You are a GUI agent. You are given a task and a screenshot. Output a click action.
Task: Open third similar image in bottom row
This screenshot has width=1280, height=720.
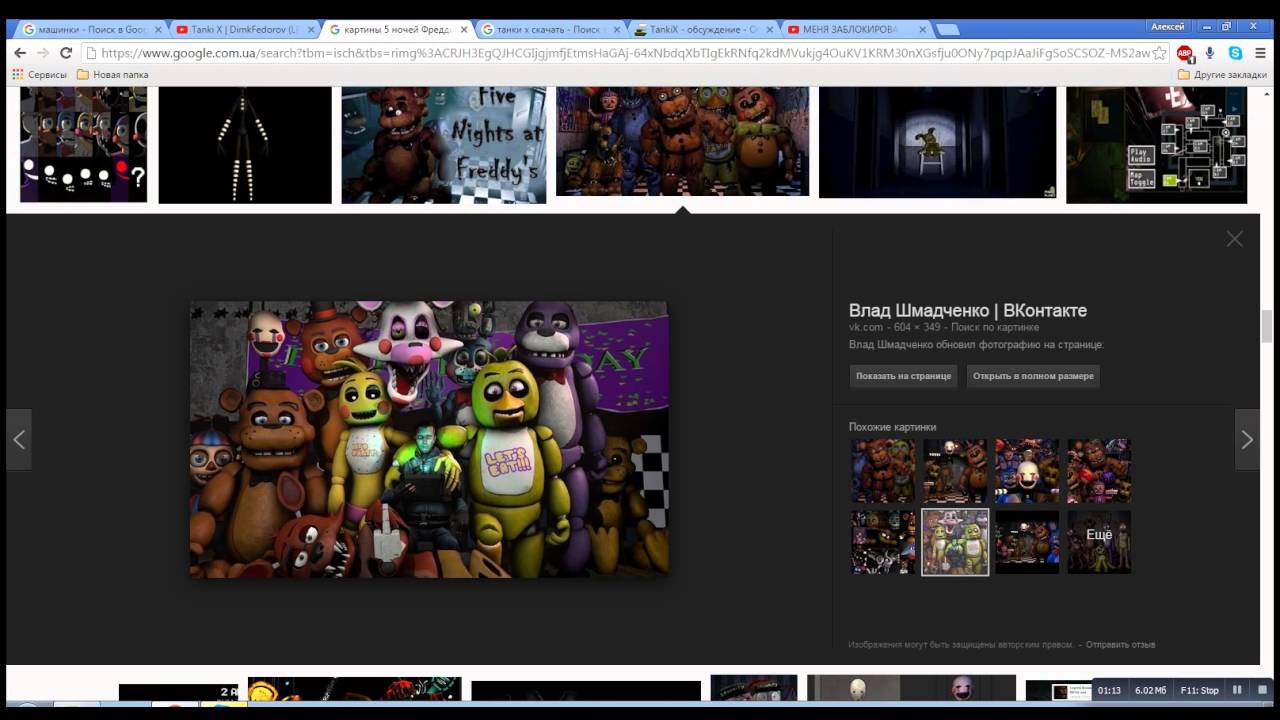1027,542
